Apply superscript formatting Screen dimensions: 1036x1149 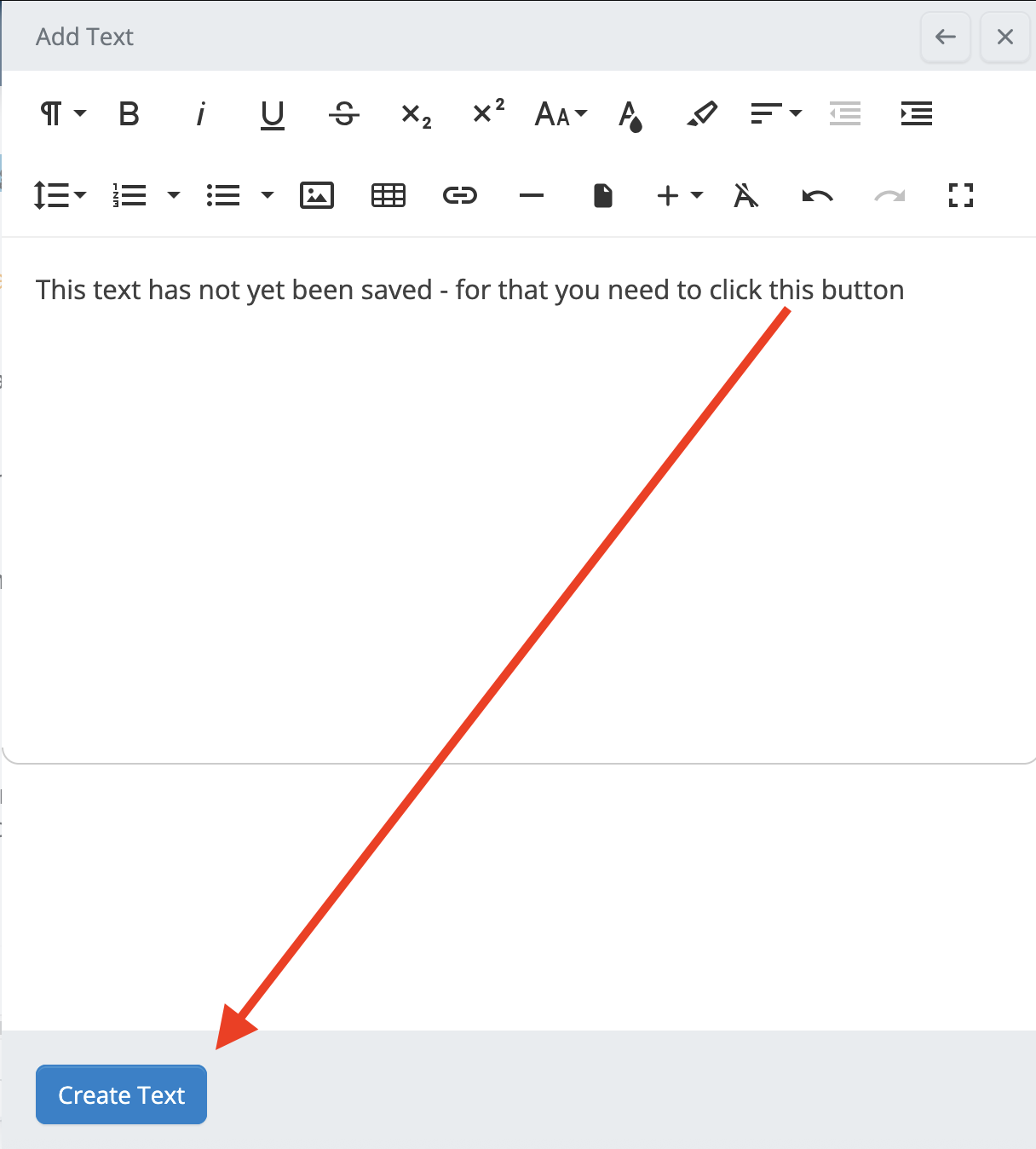[488, 112]
